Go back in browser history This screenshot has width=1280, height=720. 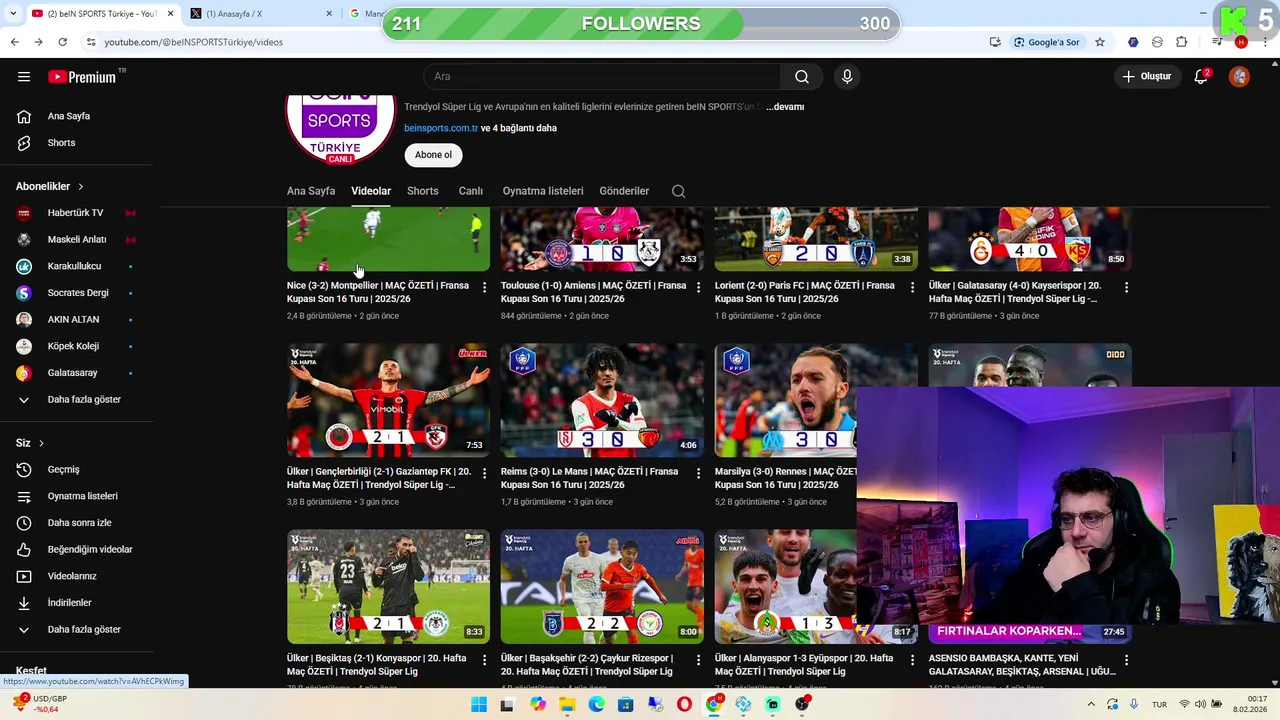[x=14, y=42]
